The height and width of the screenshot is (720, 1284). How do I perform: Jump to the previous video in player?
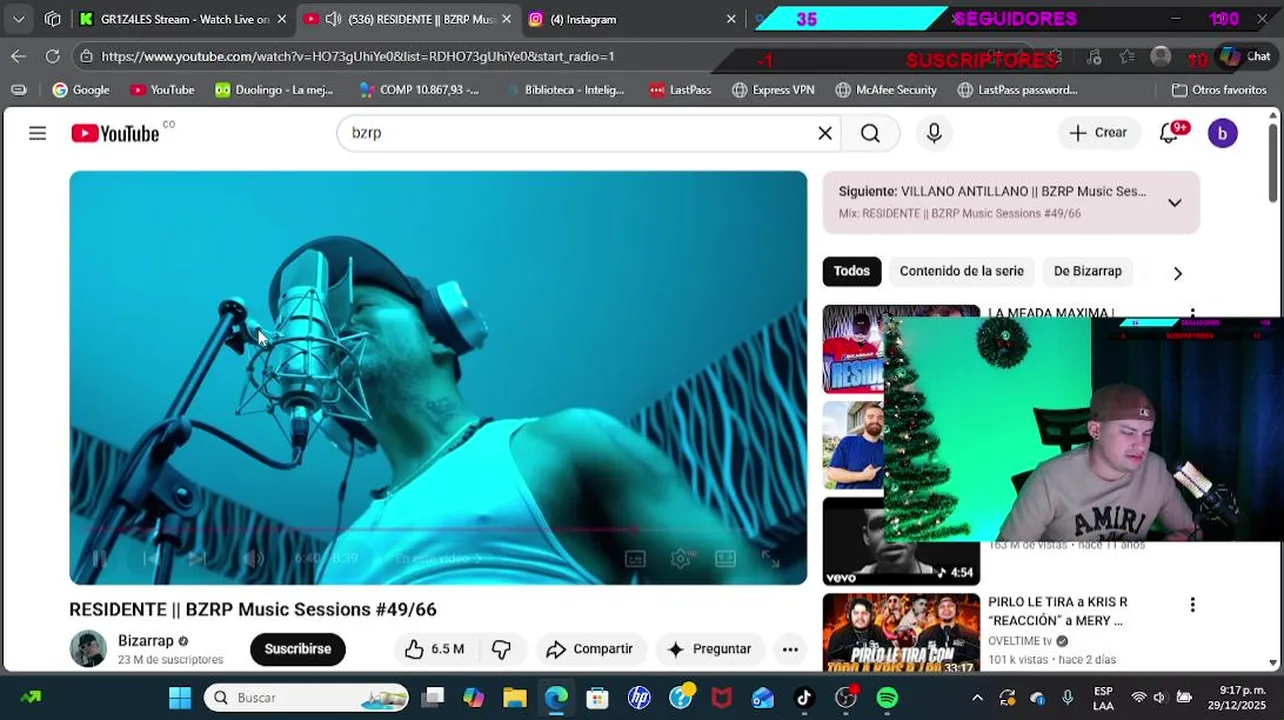point(151,559)
